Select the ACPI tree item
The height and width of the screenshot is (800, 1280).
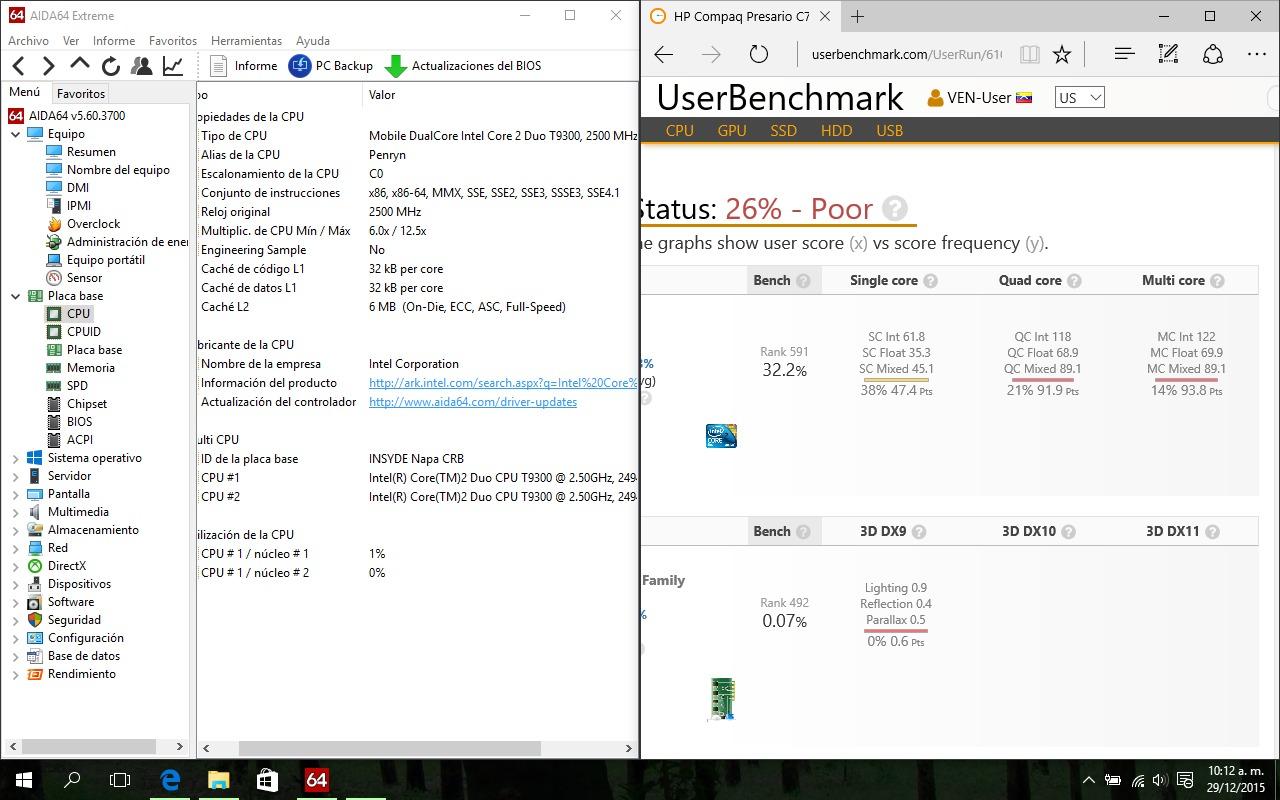click(x=80, y=440)
